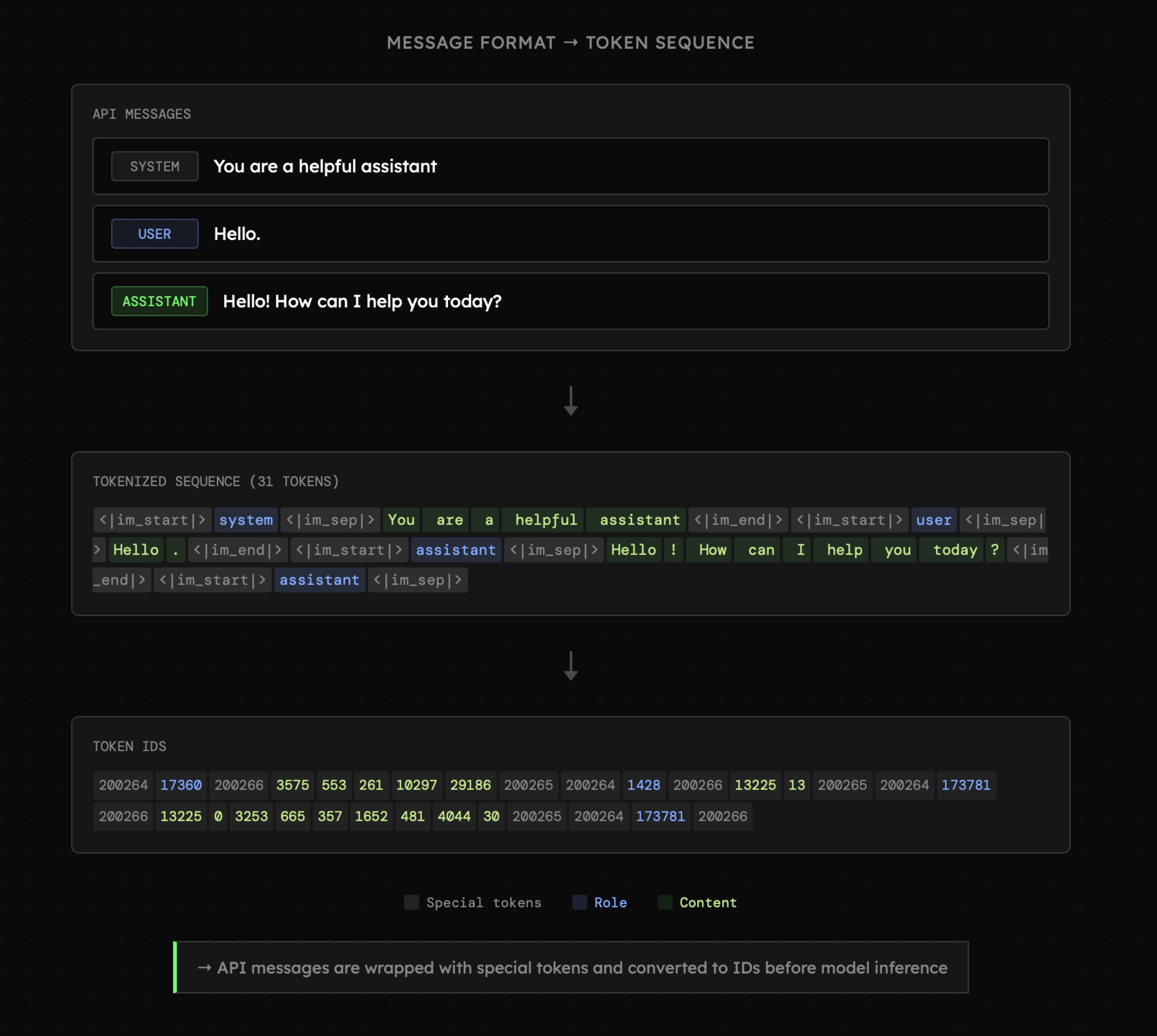The image size is (1157, 1036).
Task: Click the 'Hello! How can I help' message text
Action: click(x=362, y=301)
